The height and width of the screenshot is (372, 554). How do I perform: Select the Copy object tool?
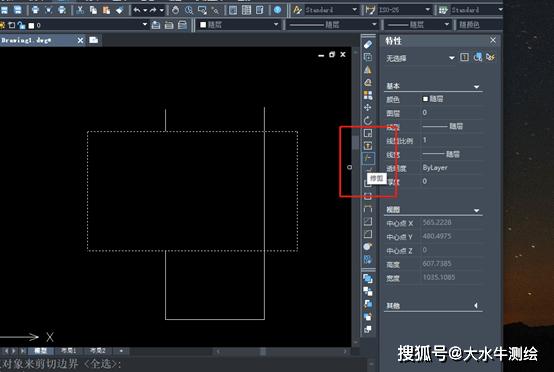point(368,57)
